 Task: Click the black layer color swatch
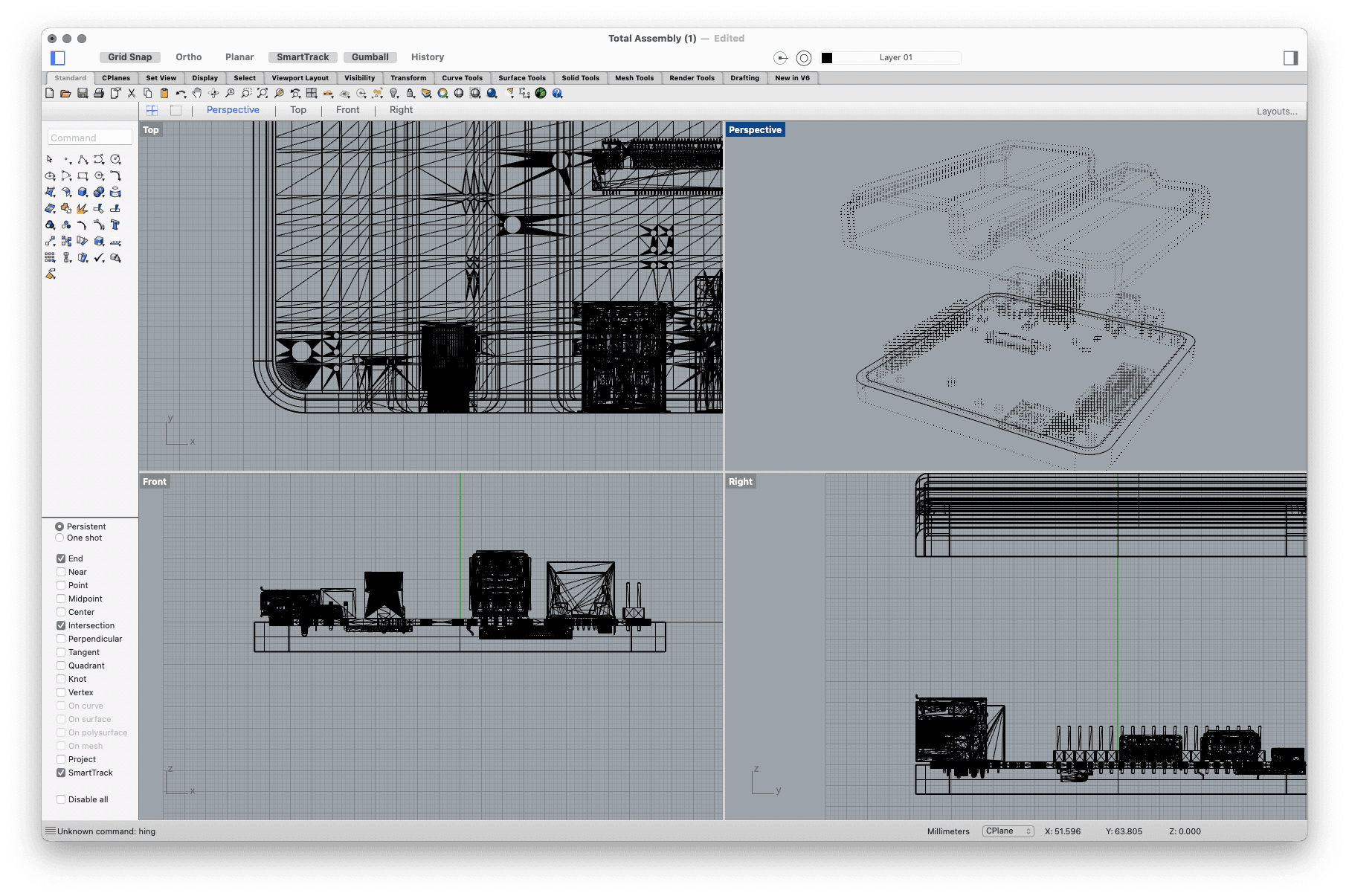click(827, 58)
